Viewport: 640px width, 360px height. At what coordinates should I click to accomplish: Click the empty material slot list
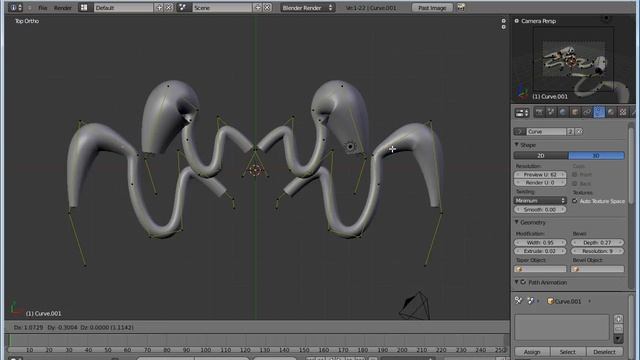pyautogui.click(x=562, y=327)
